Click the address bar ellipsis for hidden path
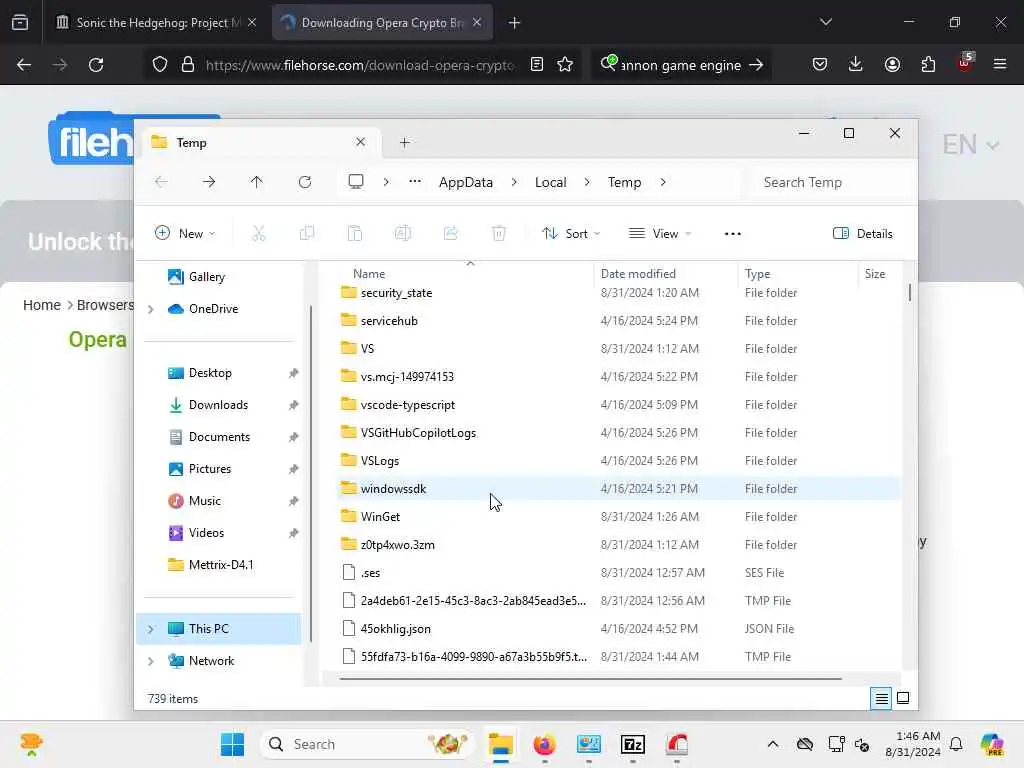The width and height of the screenshot is (1024, 768). pyautogui.click(x=415, y=182)
